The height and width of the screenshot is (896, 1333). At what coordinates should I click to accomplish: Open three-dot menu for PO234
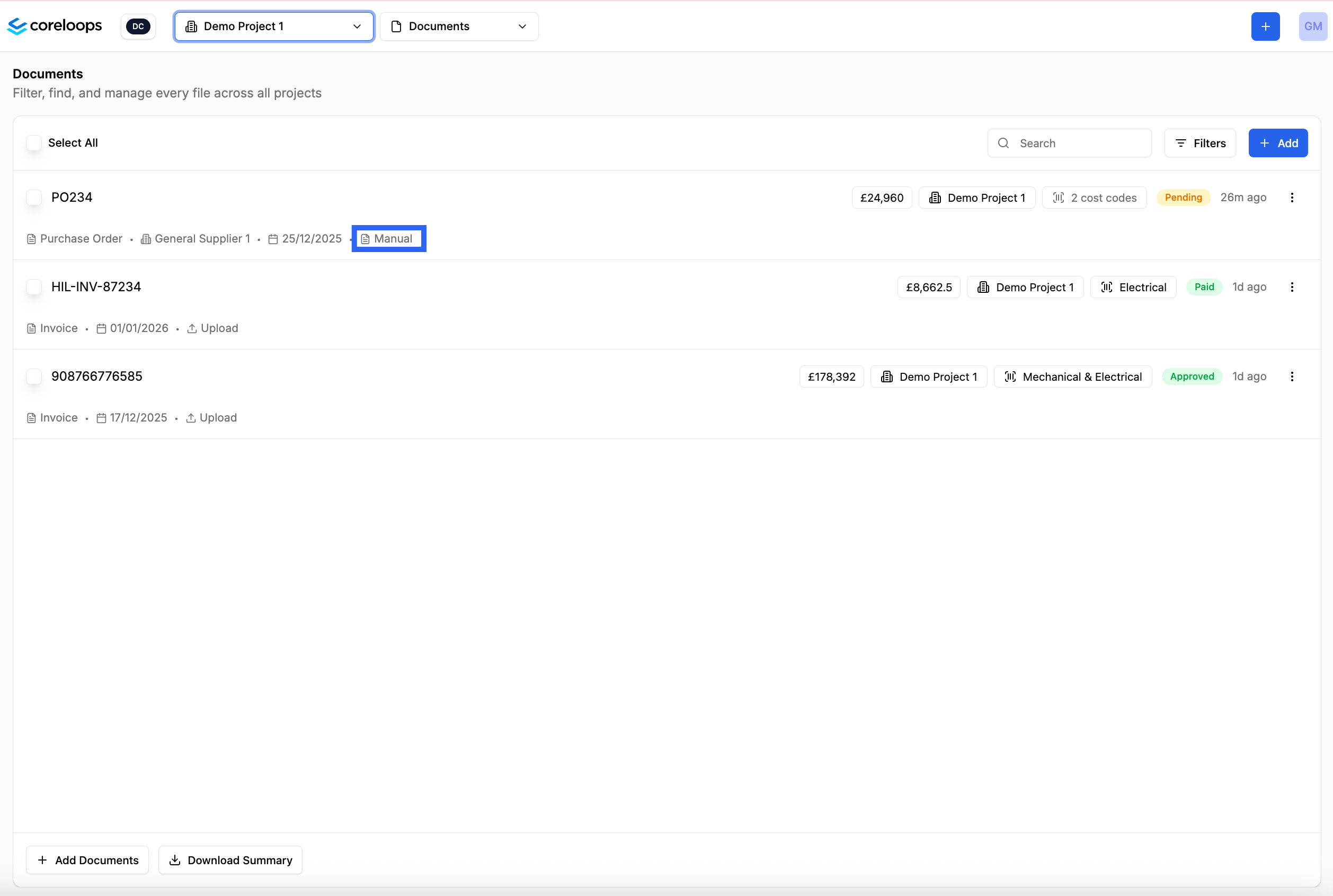point(1292,198)
